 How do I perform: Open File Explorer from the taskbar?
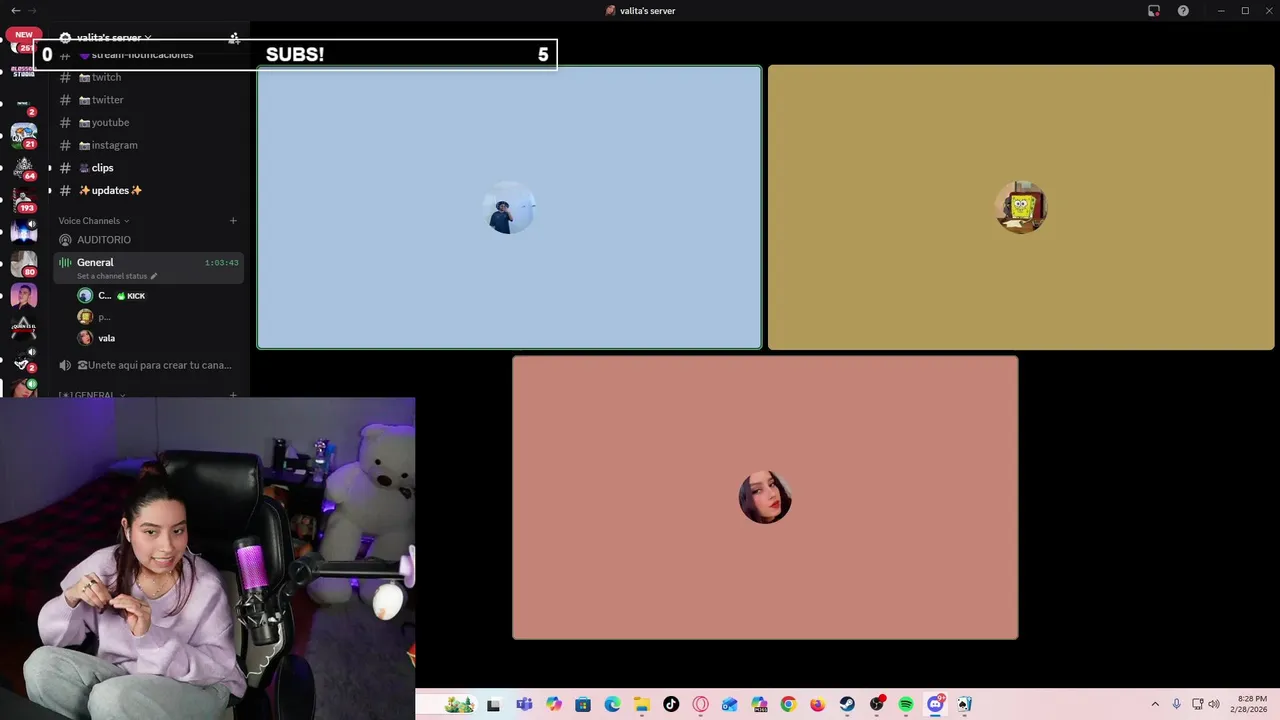pyautogui.click(x=642, y=704)
